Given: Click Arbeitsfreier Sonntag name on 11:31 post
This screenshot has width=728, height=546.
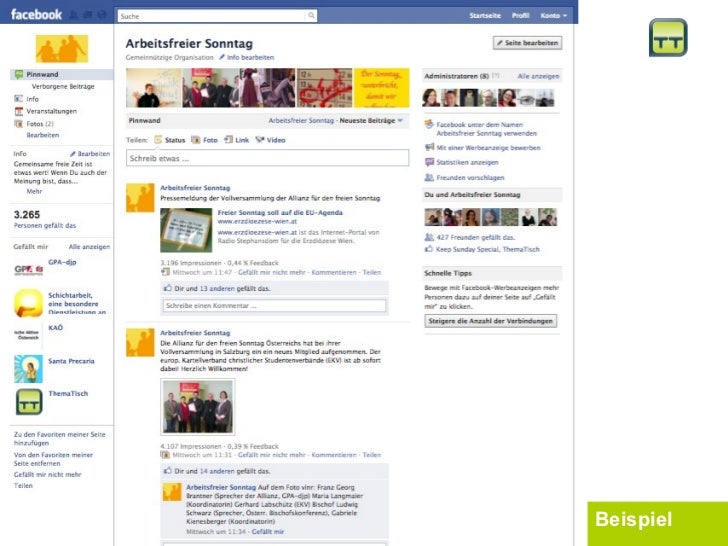Looking at the screenshot, I should point(195,333).
